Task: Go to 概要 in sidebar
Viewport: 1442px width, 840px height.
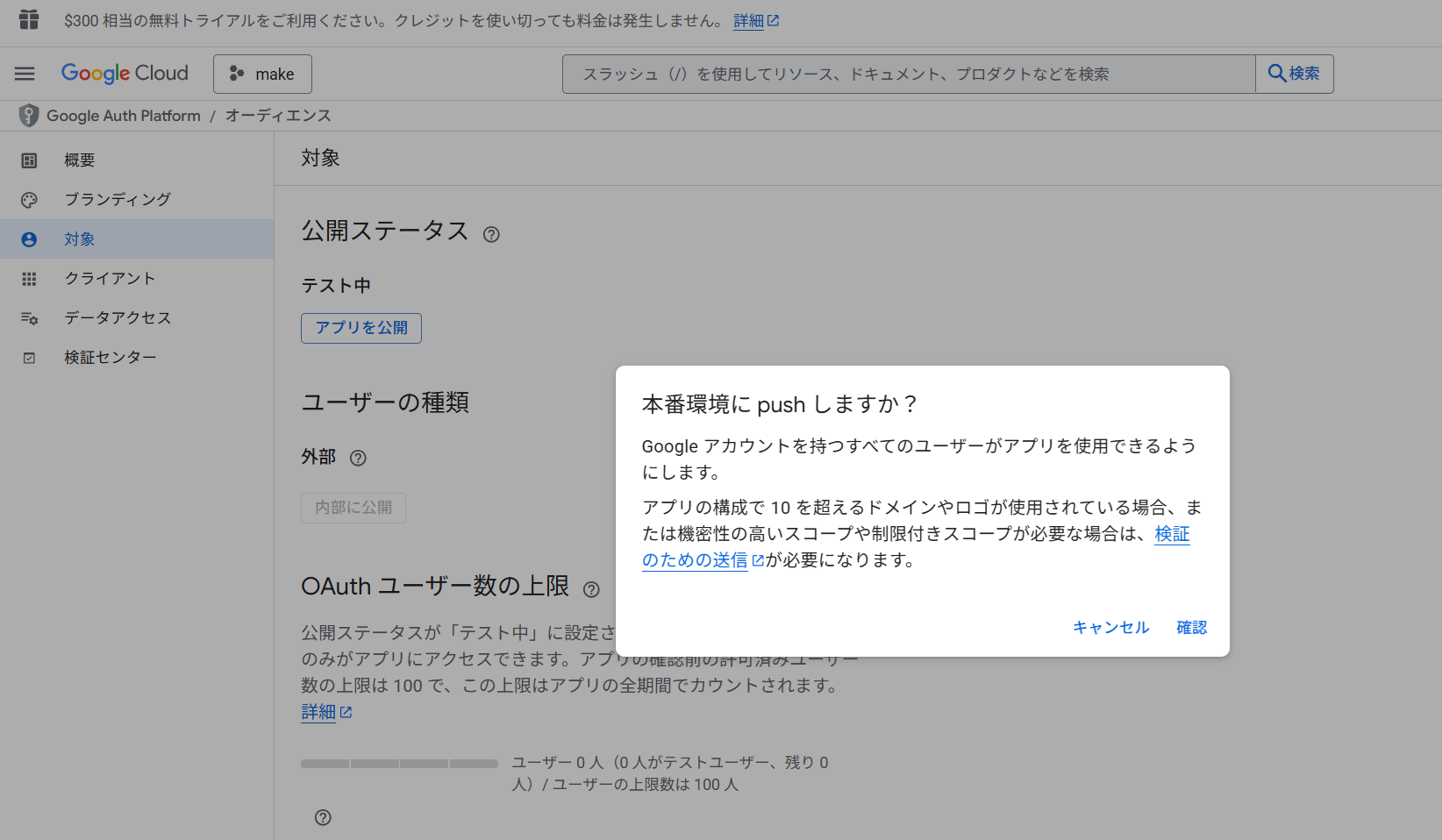Action: pyautogui.click(x=137, y=160)
